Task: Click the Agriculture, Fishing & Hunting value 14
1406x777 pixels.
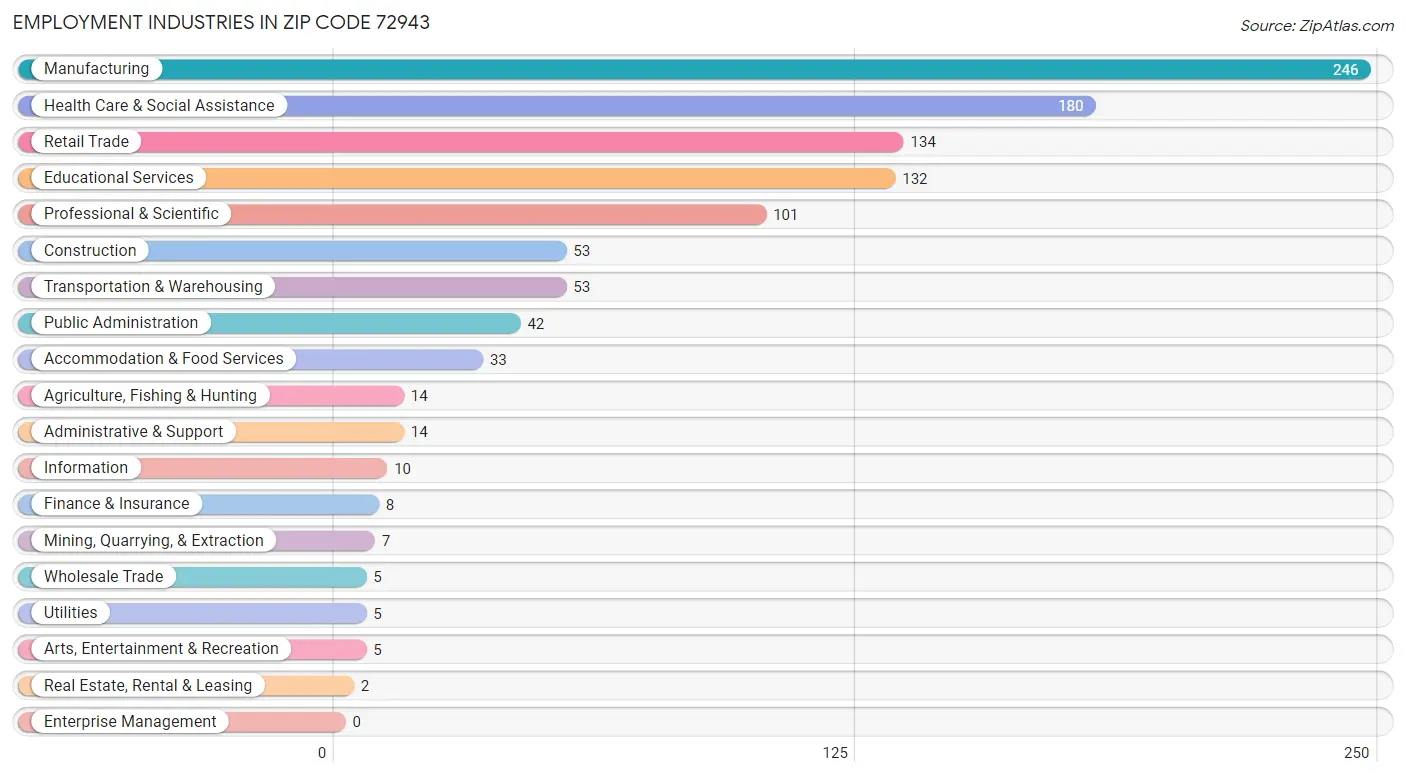Action: pos(419,396)
